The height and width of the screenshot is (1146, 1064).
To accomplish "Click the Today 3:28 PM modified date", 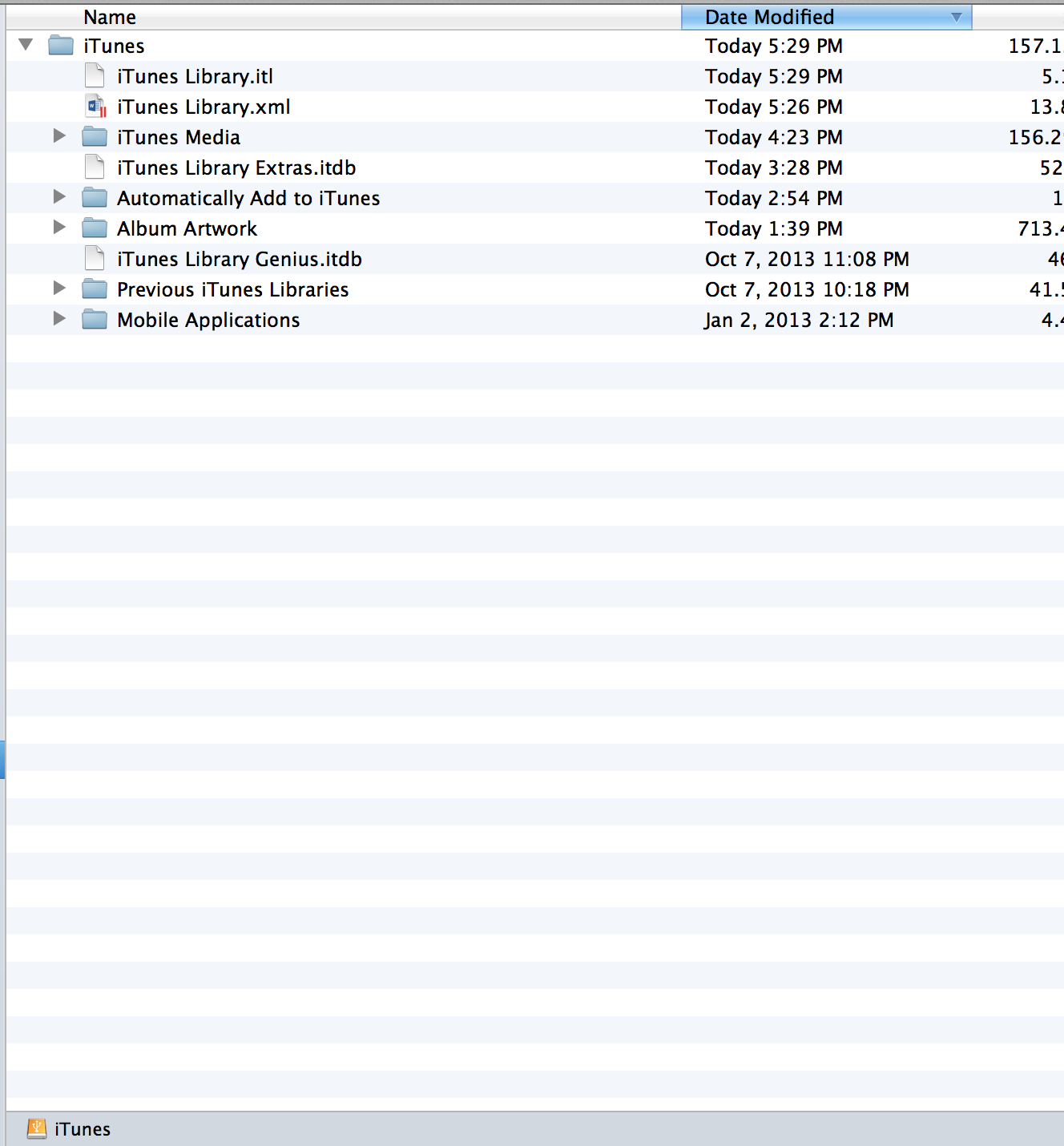I will (x=774, y=167).
